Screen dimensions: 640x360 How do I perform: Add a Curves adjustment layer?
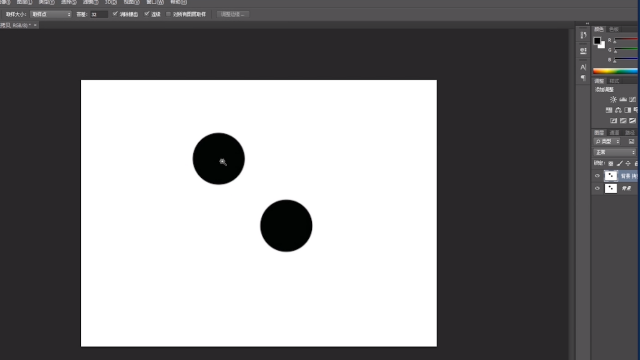click(x=632, y=99)
